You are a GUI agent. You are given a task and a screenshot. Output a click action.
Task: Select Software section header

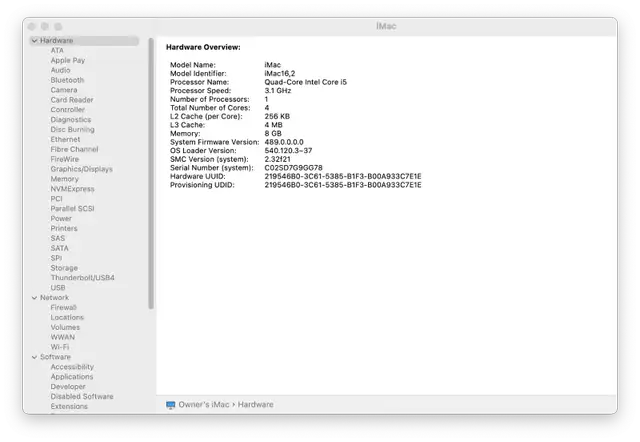click(x=56, y=357)
